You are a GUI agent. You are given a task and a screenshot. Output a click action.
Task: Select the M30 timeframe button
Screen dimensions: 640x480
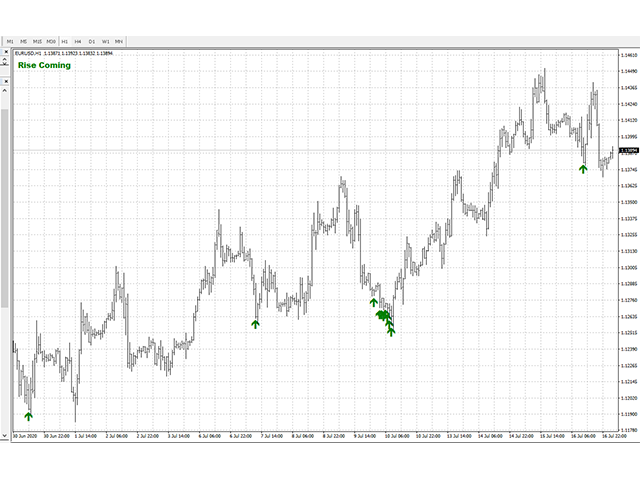click(x=51, y=41)
